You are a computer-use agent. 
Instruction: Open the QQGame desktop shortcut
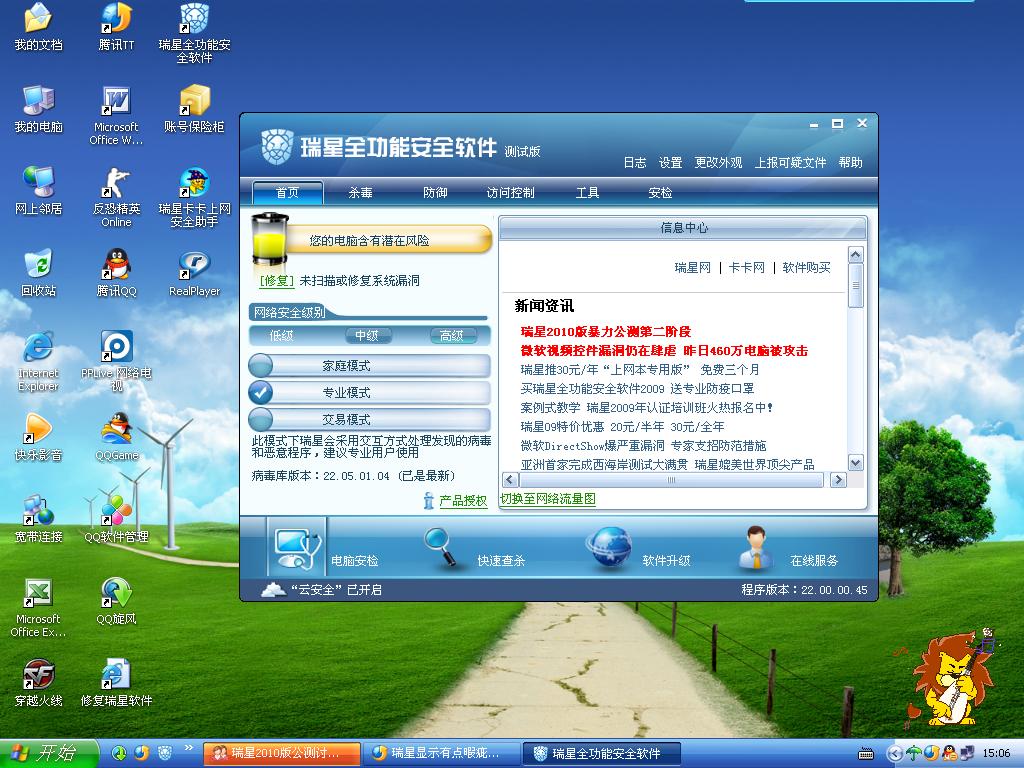pos(116,437)
